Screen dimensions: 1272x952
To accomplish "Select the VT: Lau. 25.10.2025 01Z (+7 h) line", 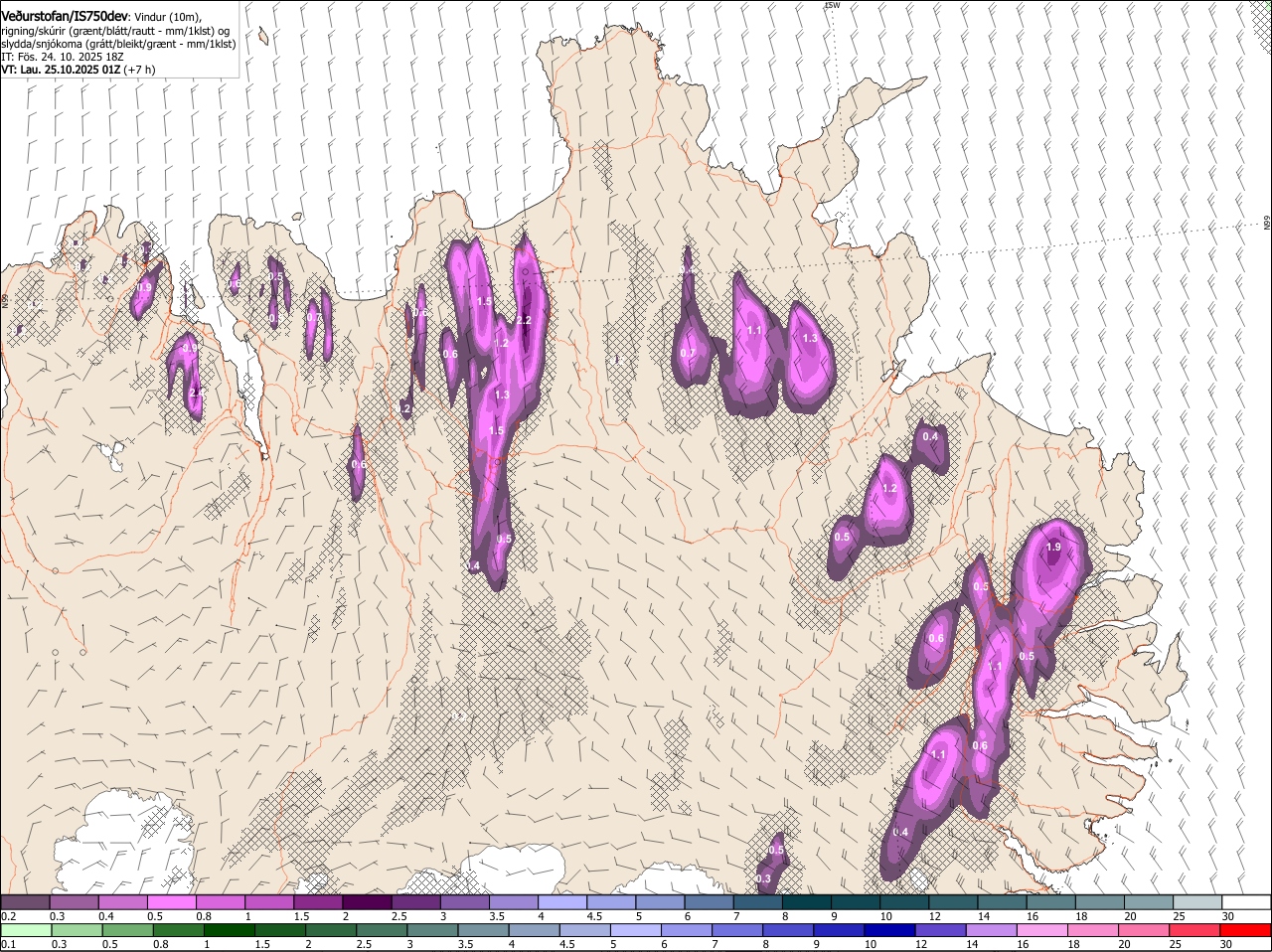I will [x=78, y=70].
